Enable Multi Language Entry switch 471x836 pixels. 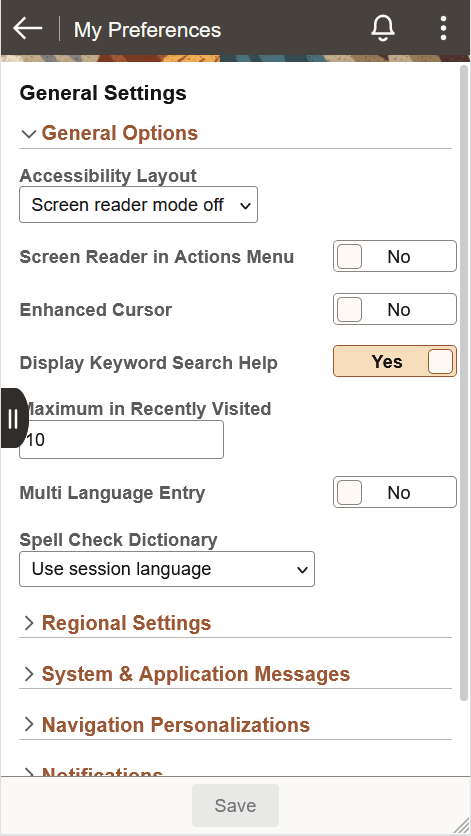pos(395,492)
